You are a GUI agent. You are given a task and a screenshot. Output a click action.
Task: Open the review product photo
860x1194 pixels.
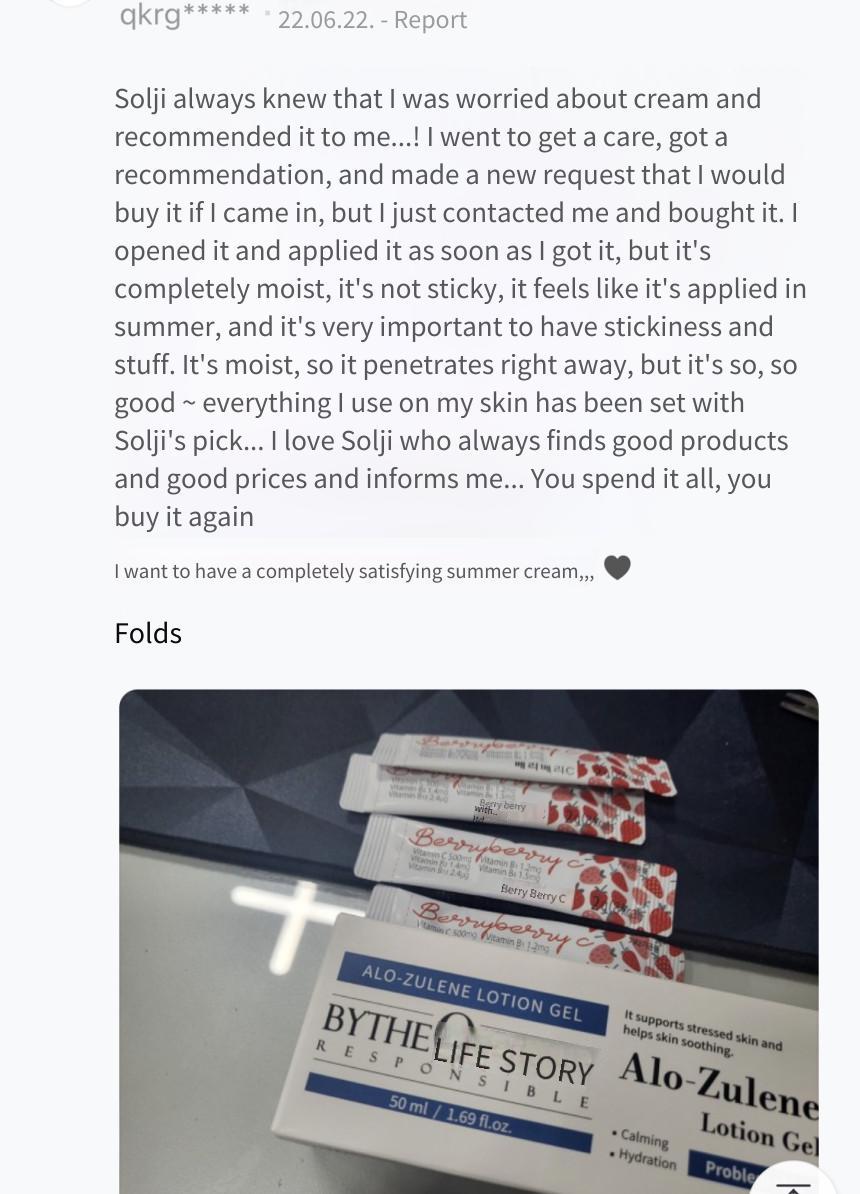click(468, 942)
